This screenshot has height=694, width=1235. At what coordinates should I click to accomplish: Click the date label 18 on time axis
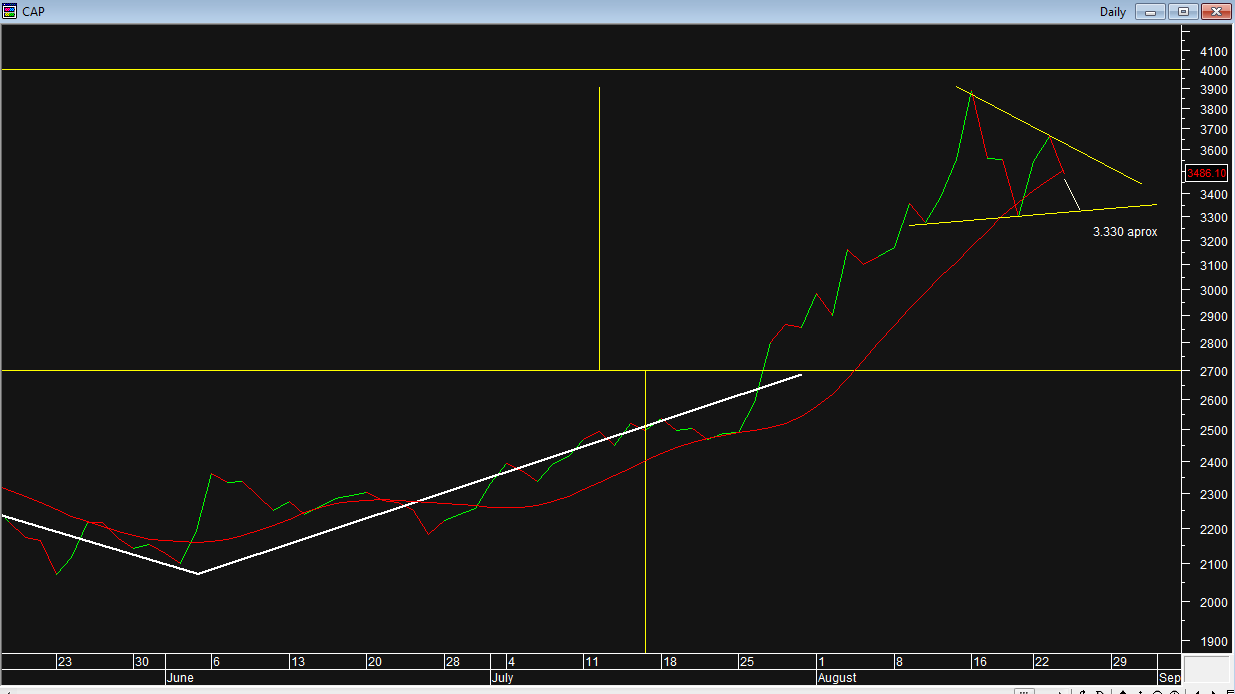click(670, 662)
